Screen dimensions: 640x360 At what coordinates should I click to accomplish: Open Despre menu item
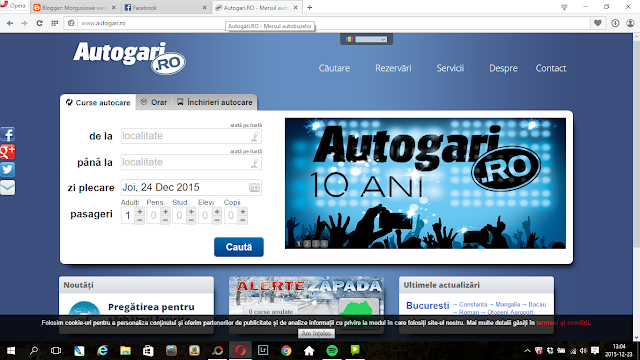[503, 68]
